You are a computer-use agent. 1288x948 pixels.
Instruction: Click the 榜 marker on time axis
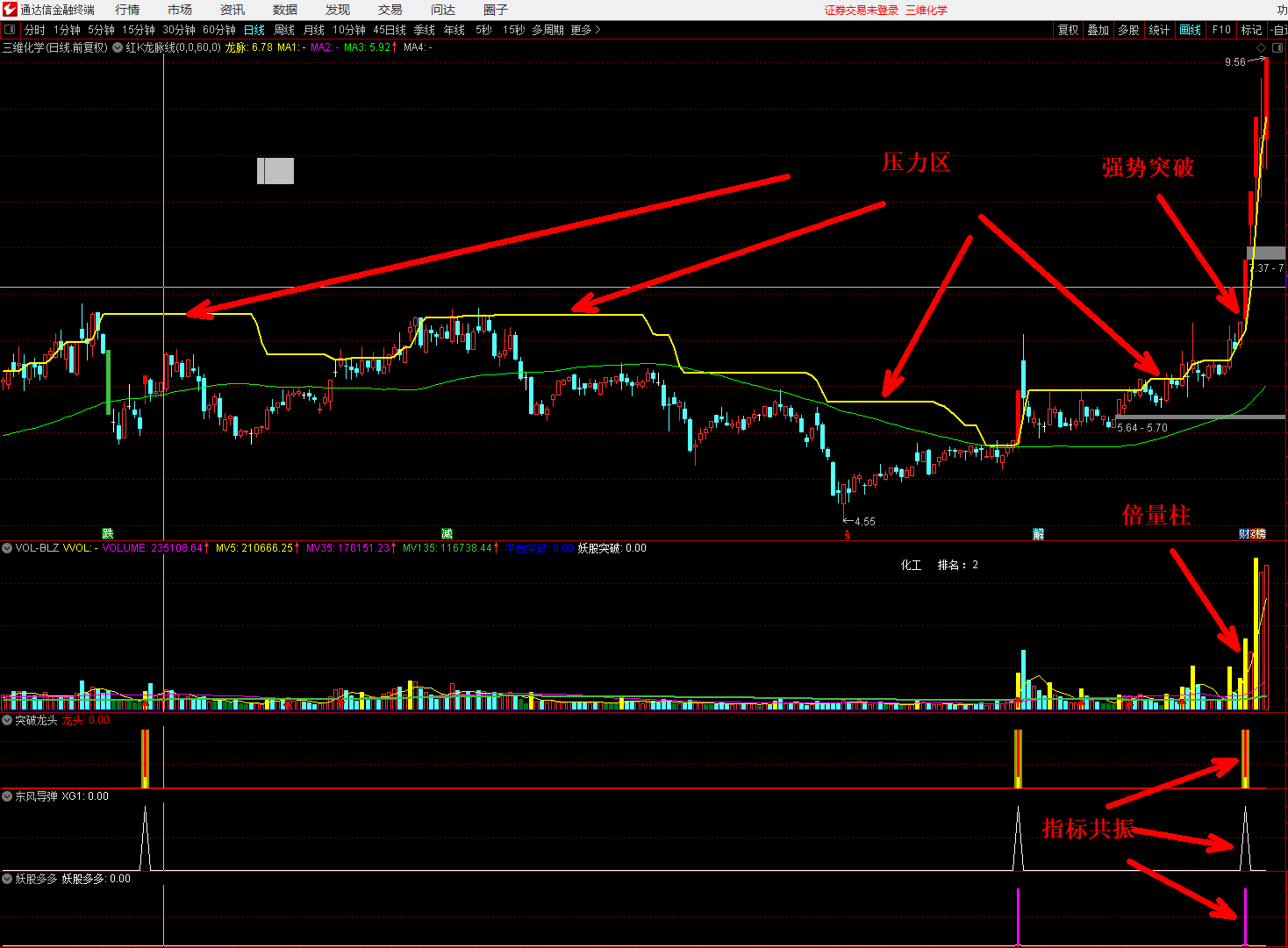(x=1259, y=533)
